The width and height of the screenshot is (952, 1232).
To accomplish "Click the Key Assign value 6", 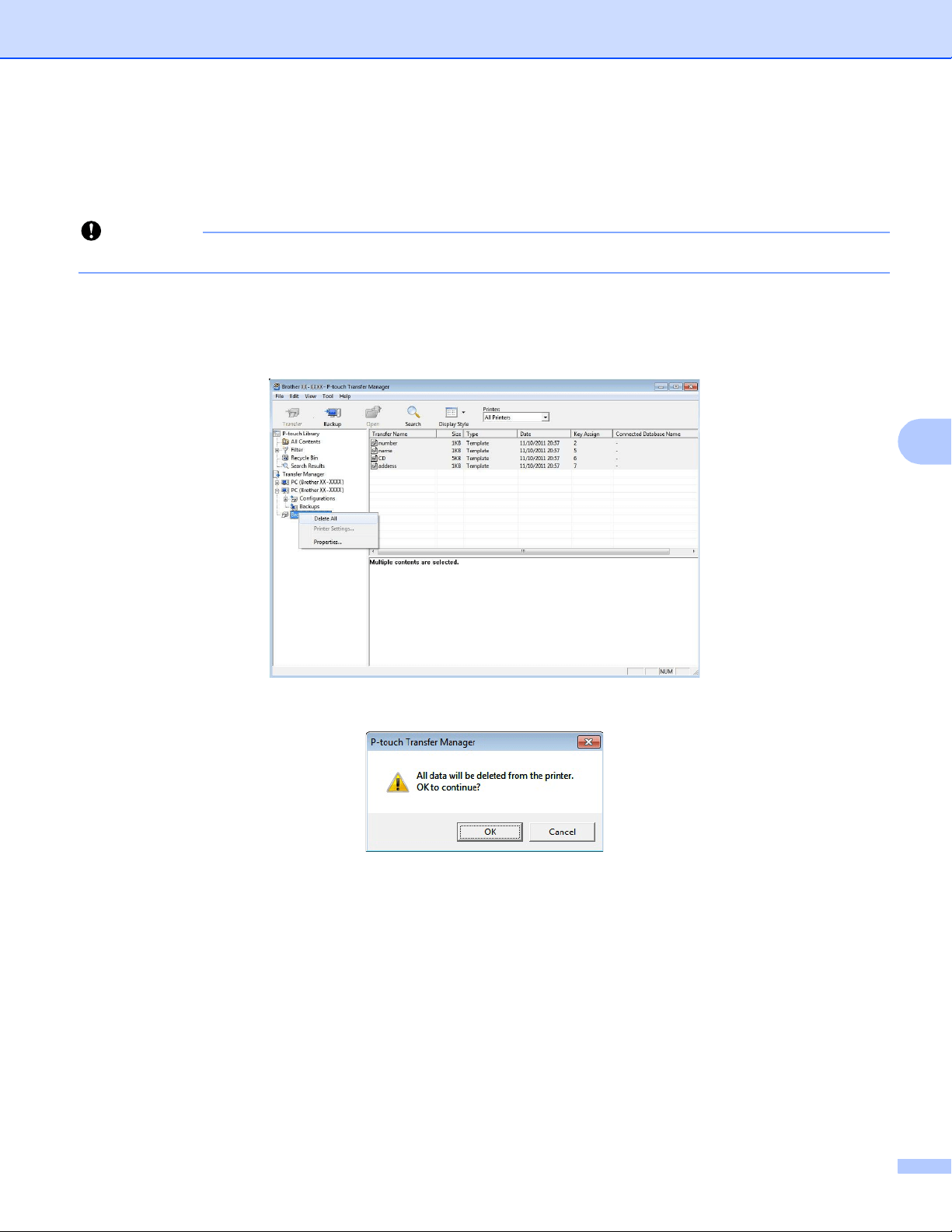I will pos(575,459).
